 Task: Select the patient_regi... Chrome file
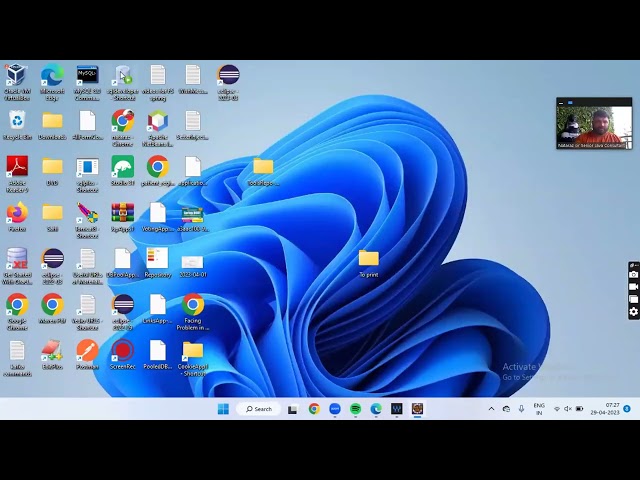[x=158, y=167]
